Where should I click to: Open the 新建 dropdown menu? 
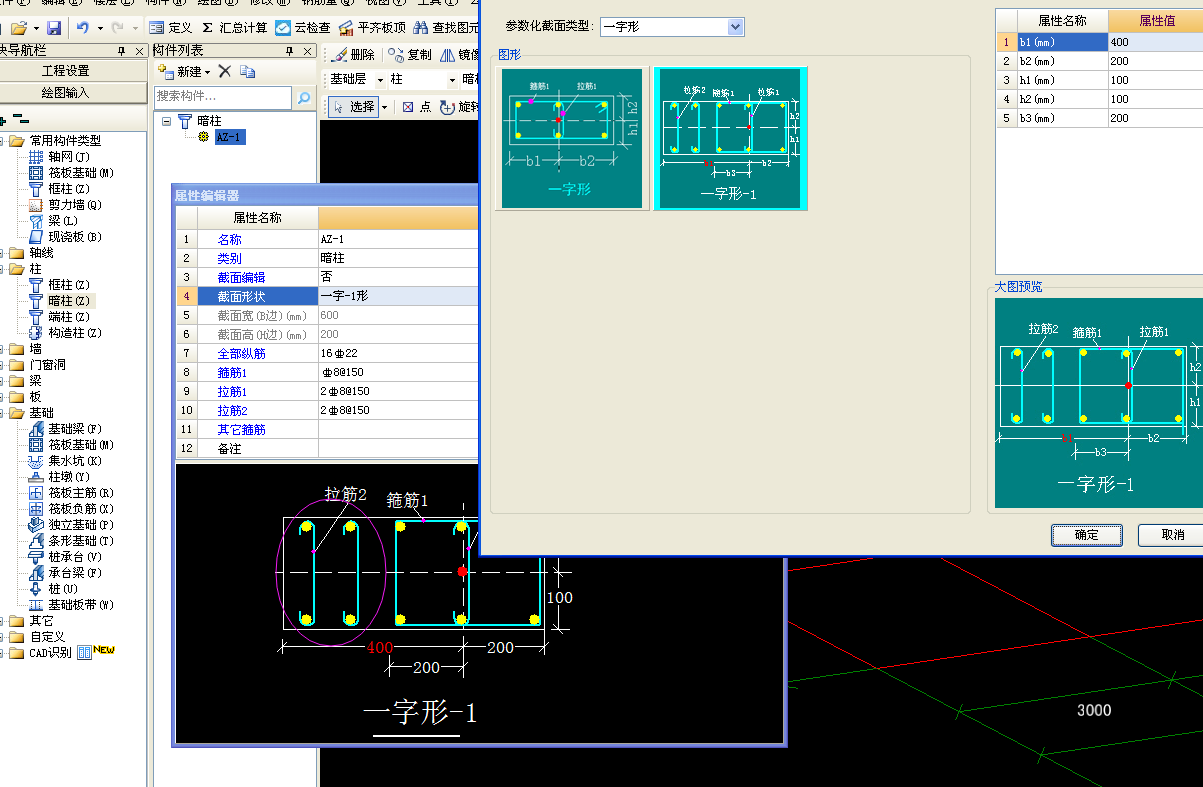(x=184, y=71)
